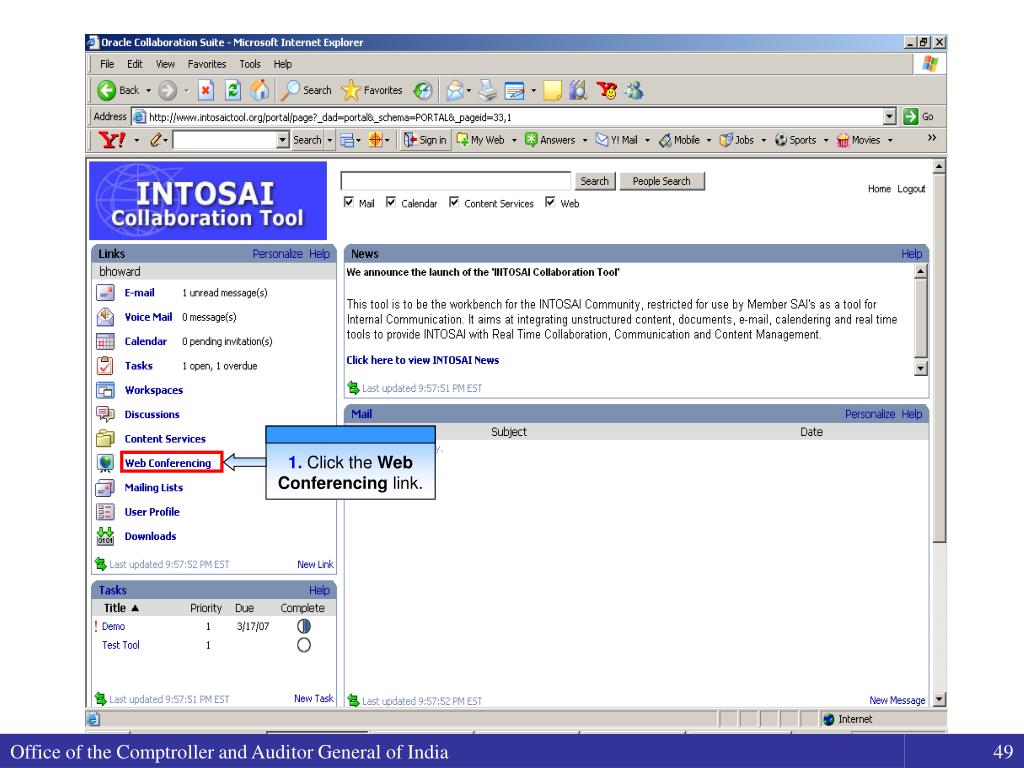1024x768 pixels.
Task: Show more Yahoo toolbar items chevron
Action: click(932, 138)
